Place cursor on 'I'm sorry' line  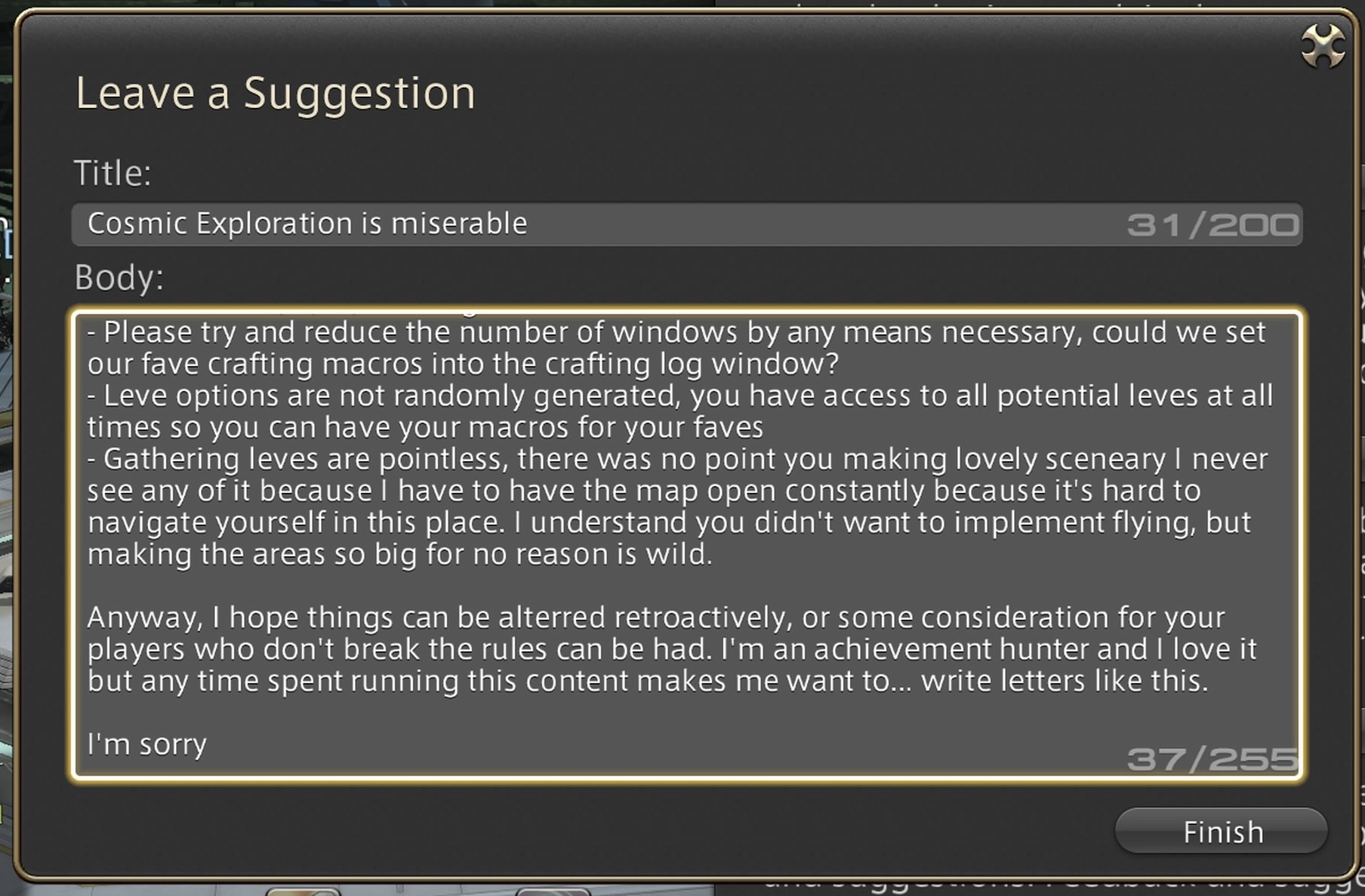click(146, 744)
